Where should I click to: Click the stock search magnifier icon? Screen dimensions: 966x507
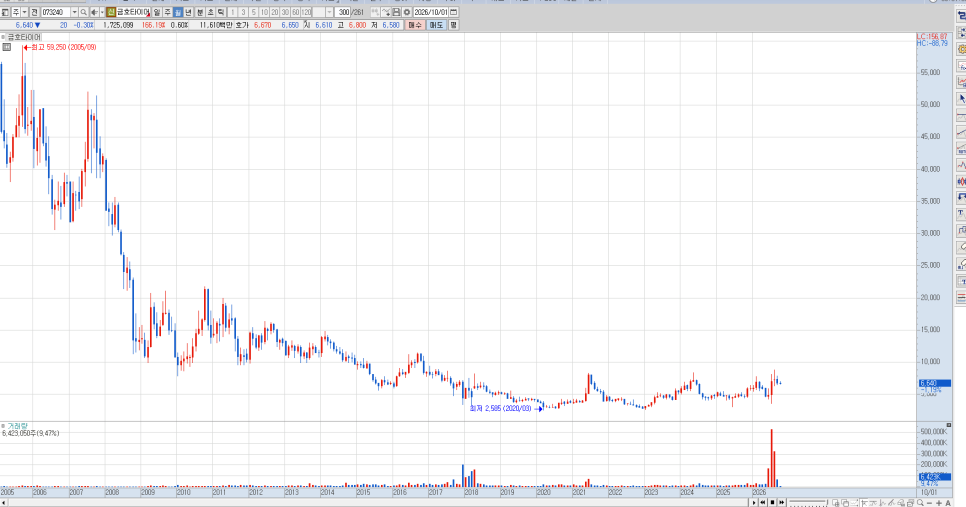[x=84, y=12]
